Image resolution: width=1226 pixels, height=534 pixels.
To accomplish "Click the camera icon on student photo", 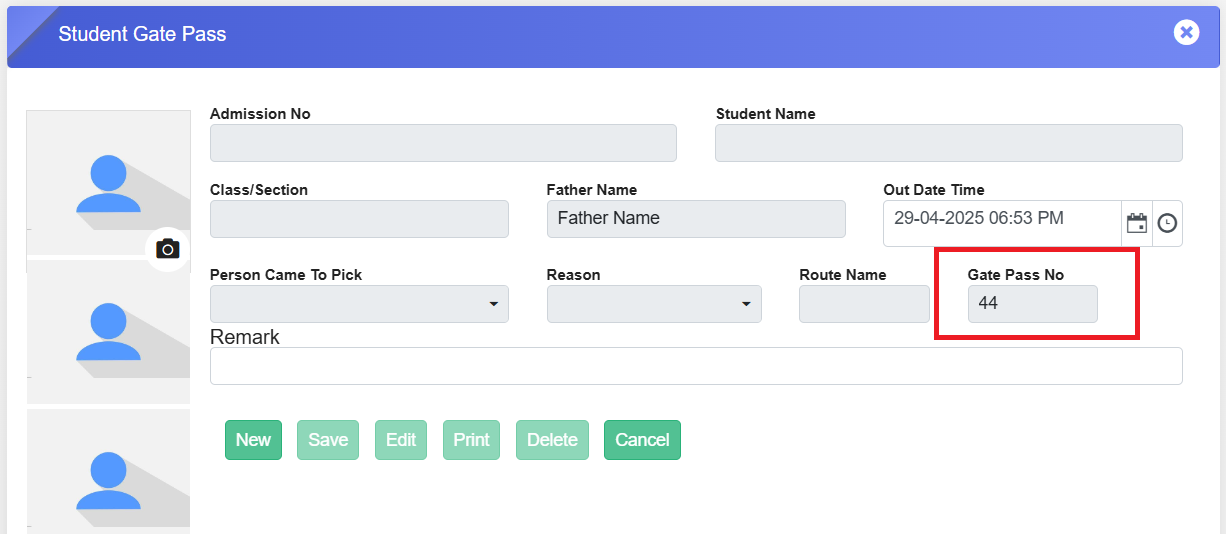I will click(168, 249).
